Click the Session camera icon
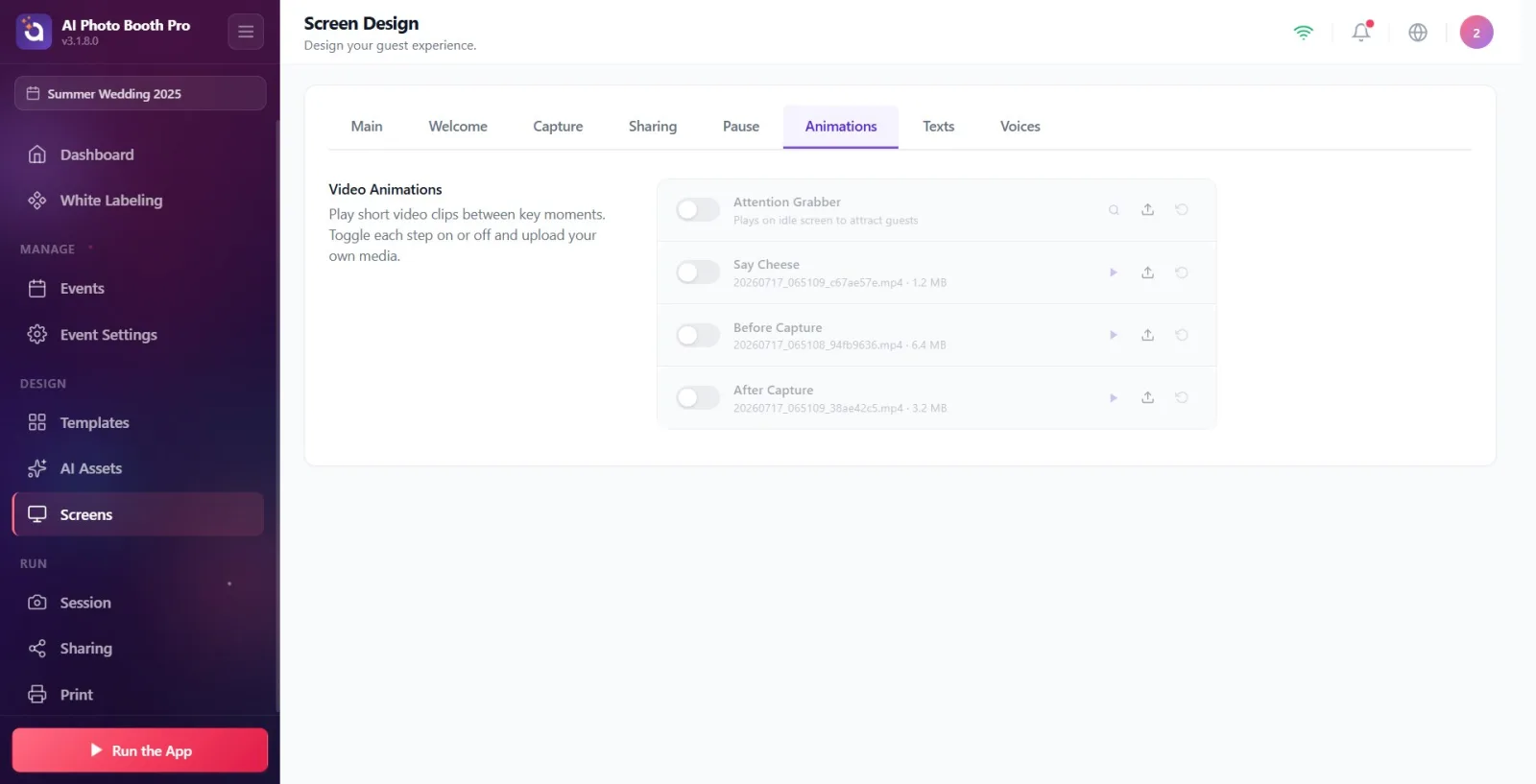The width and height of the screenshot is (1536, 784). tap(37, 603)
